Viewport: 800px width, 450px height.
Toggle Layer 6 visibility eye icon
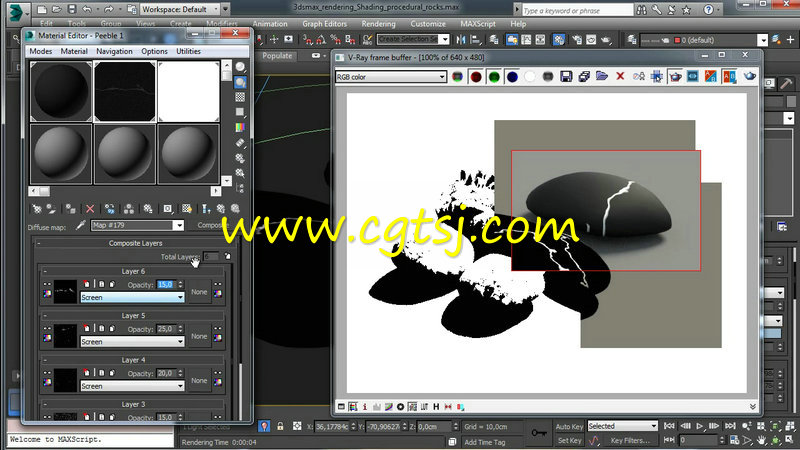tap(47, 285)
